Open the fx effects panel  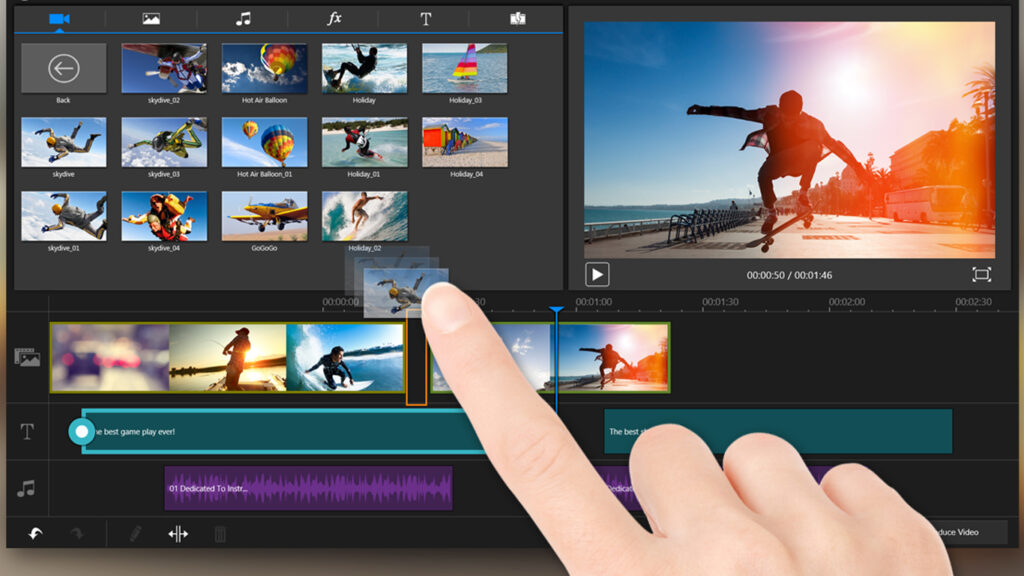coord(334,17)
